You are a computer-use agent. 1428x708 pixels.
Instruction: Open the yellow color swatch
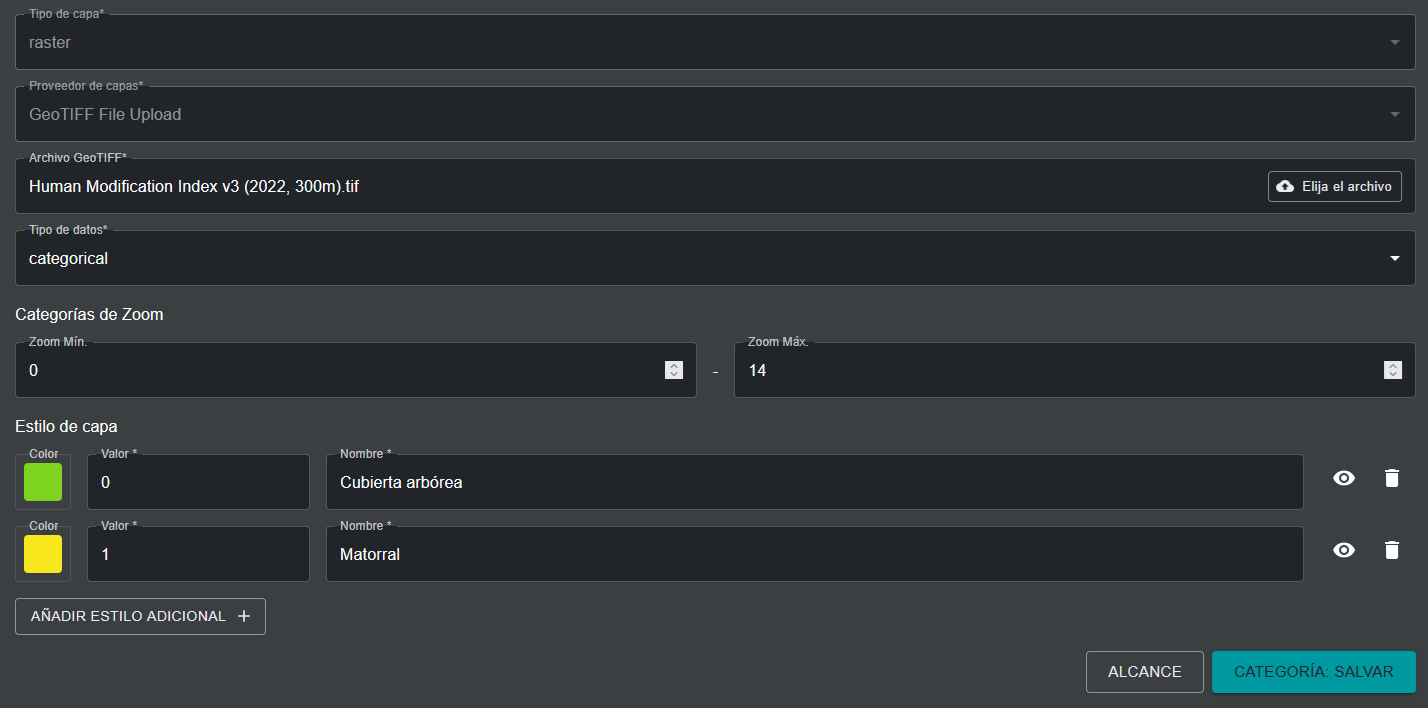tap(43, 554)
